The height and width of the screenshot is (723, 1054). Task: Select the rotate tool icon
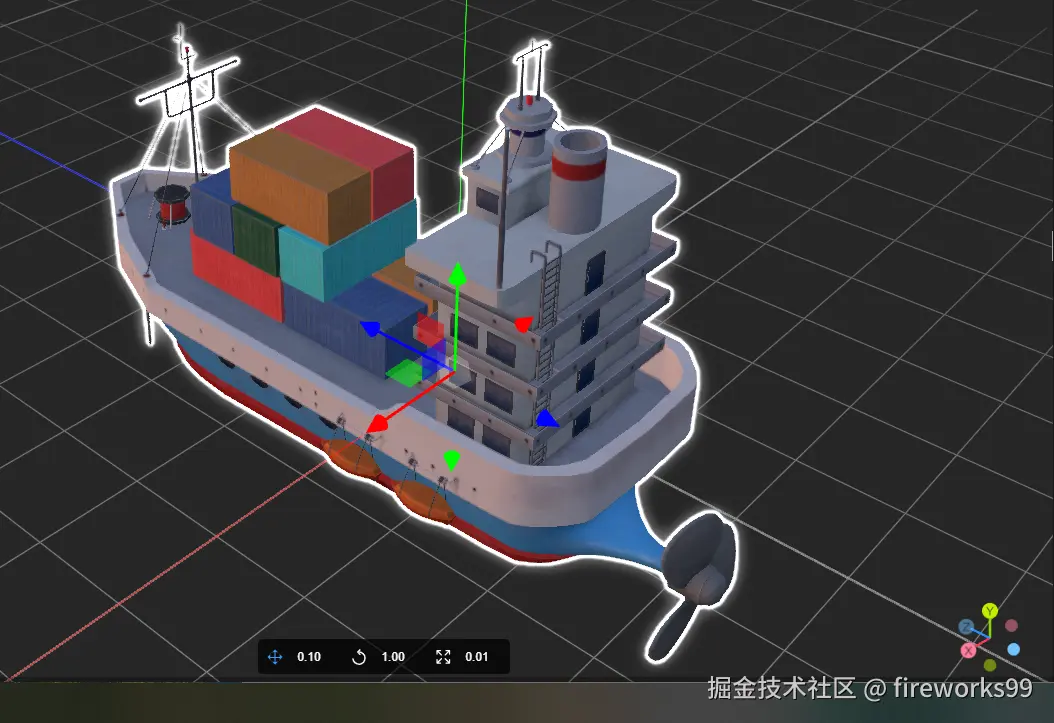(359, 657)
